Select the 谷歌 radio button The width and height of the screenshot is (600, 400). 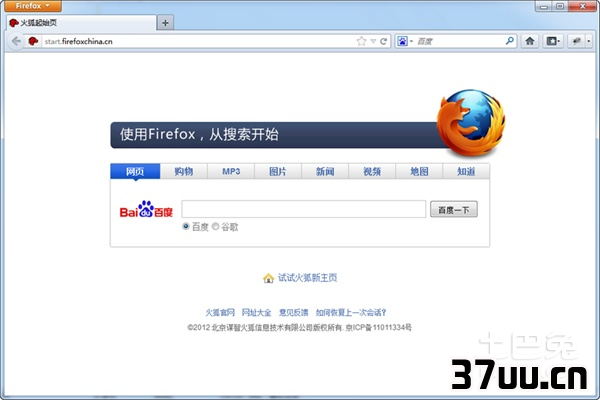[x=215, y=227]
